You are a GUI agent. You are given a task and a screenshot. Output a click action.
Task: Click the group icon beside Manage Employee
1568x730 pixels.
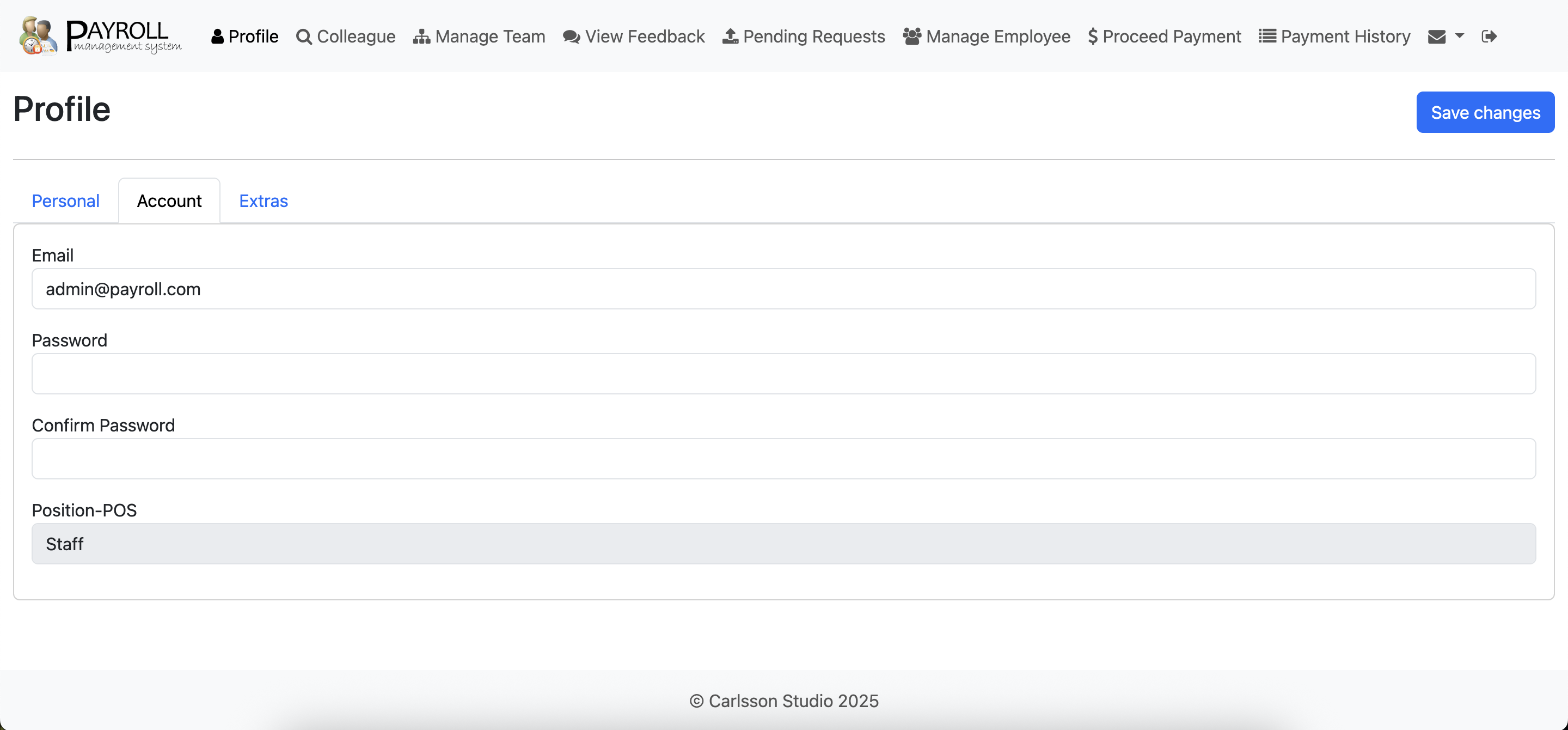tap(911, 36)
